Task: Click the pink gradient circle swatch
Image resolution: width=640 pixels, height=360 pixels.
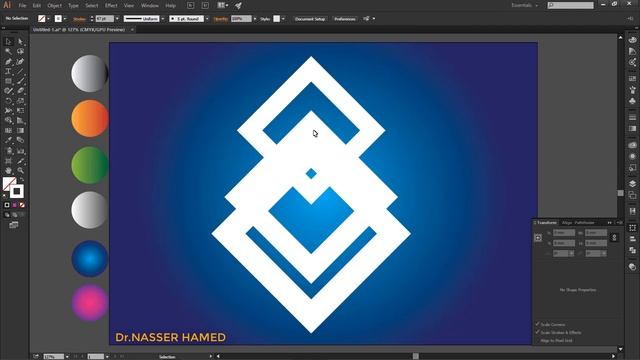Action: point(89,303)
